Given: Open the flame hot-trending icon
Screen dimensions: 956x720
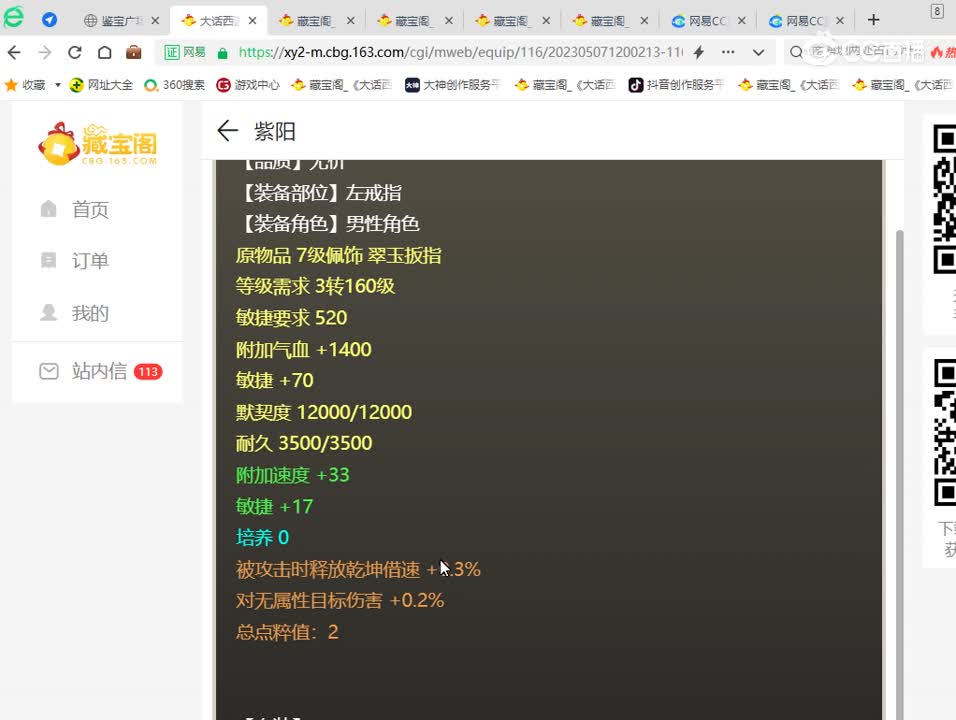Looking at the screenshot, I should tap(936, 52).
